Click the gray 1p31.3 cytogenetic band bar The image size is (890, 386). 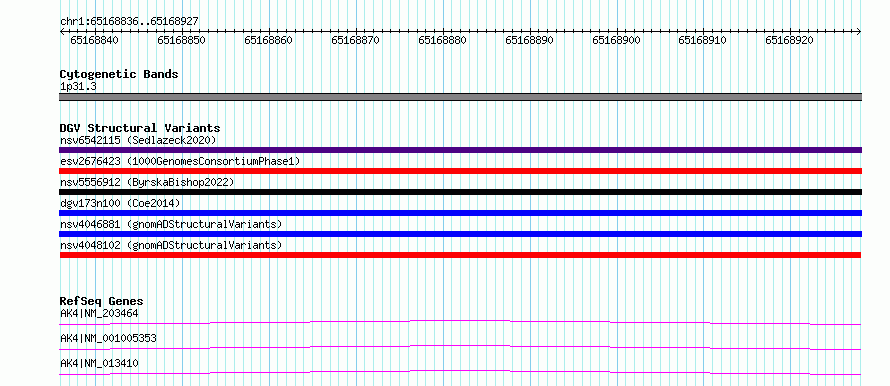[x=460, y=97]
